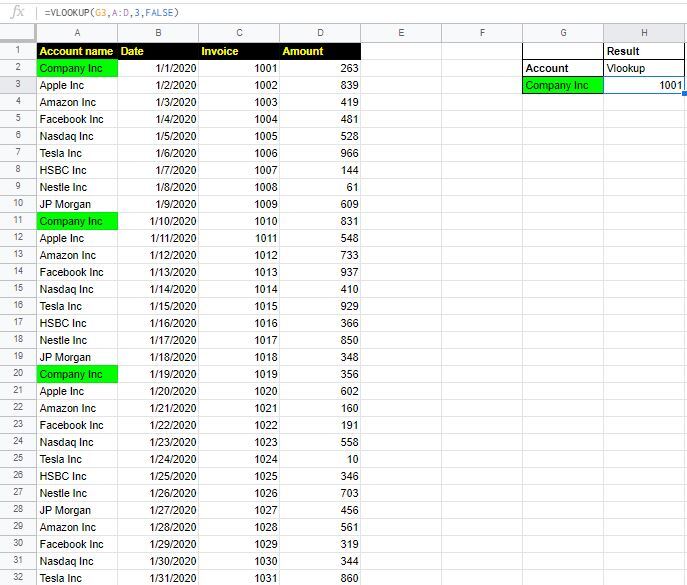The height and width of the screenshot is (585, 687).
Task: Select the green "Company Inc" cell in row 20
Action: pyautogui.click(x=76, y=374)
